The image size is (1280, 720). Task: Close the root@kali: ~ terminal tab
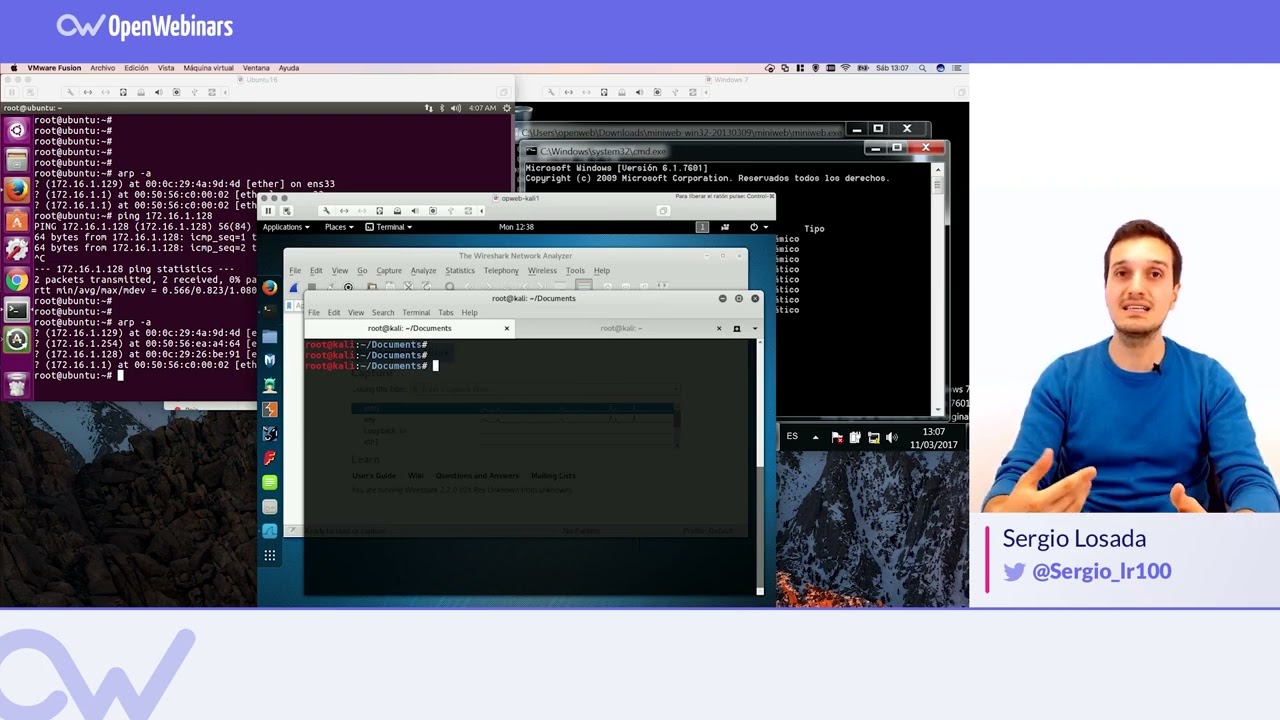tap(718, 328)
